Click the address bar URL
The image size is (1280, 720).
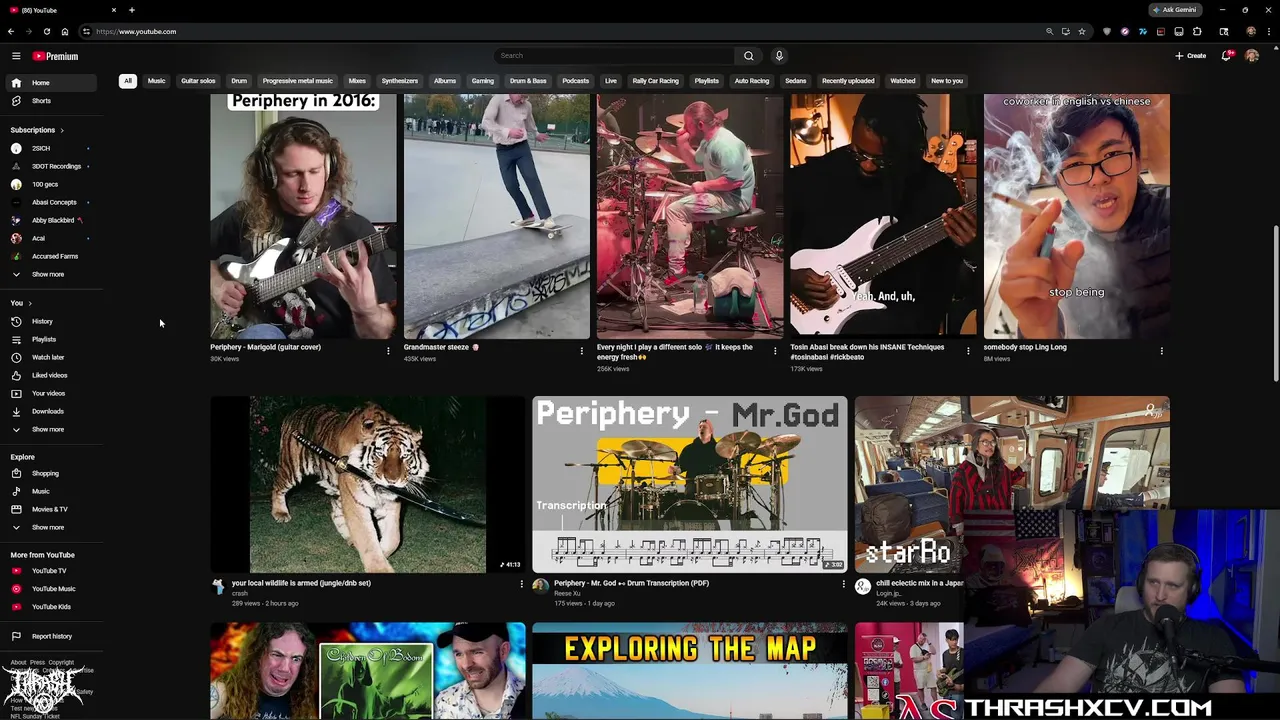[136, 32]
